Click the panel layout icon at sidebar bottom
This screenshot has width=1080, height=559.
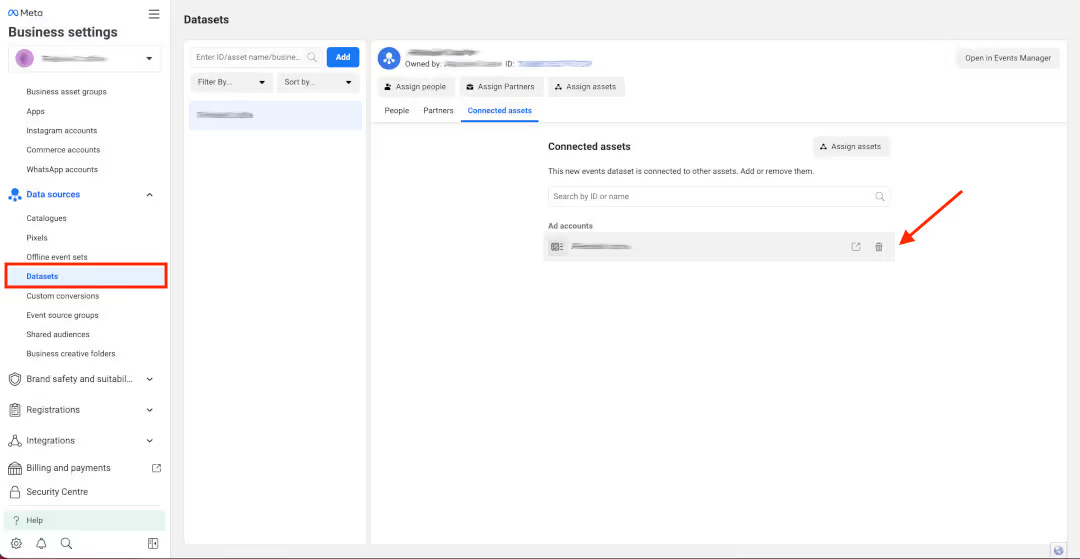coord(153,543)
